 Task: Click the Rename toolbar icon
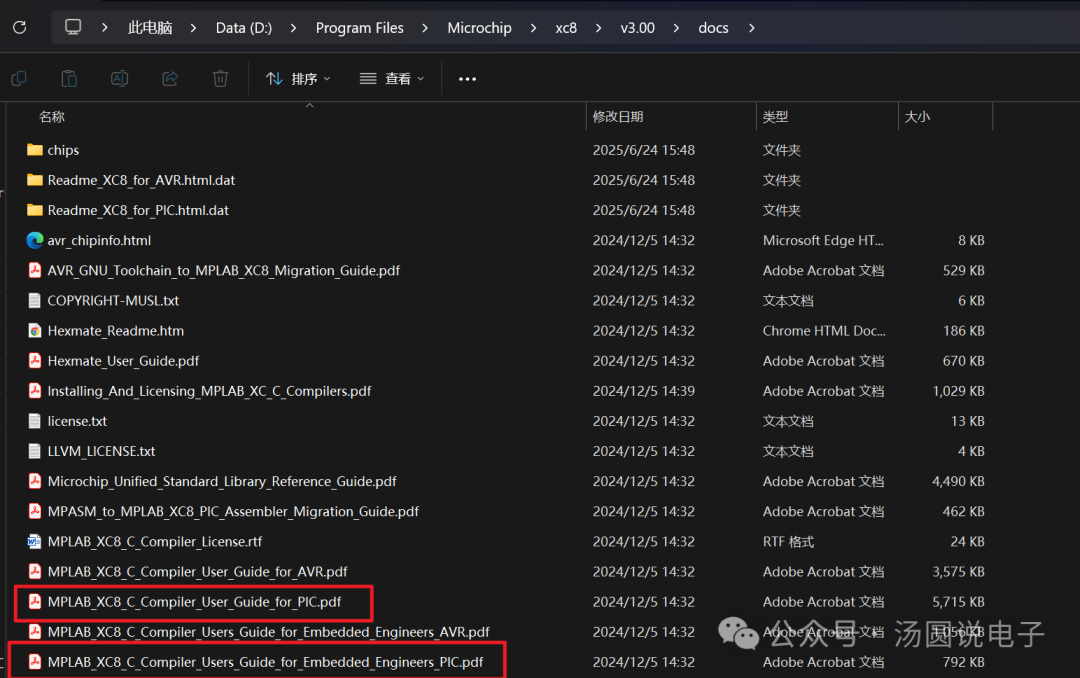coord(119,79)
